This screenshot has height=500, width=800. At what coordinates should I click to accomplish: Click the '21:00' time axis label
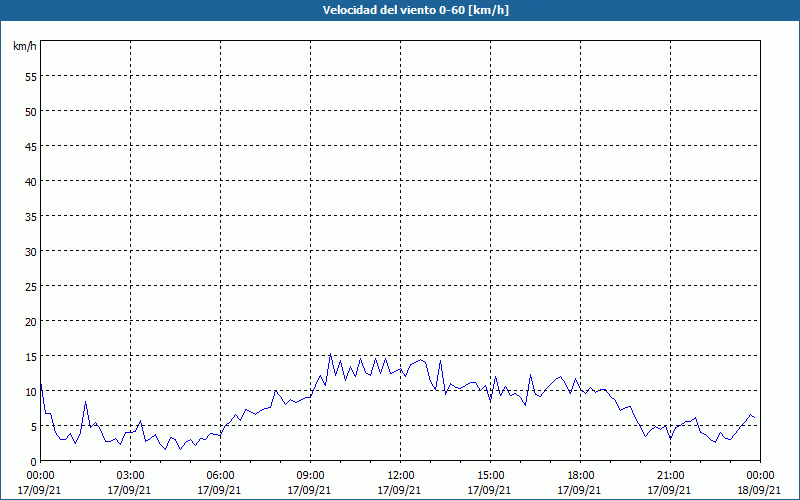[670, 476]
